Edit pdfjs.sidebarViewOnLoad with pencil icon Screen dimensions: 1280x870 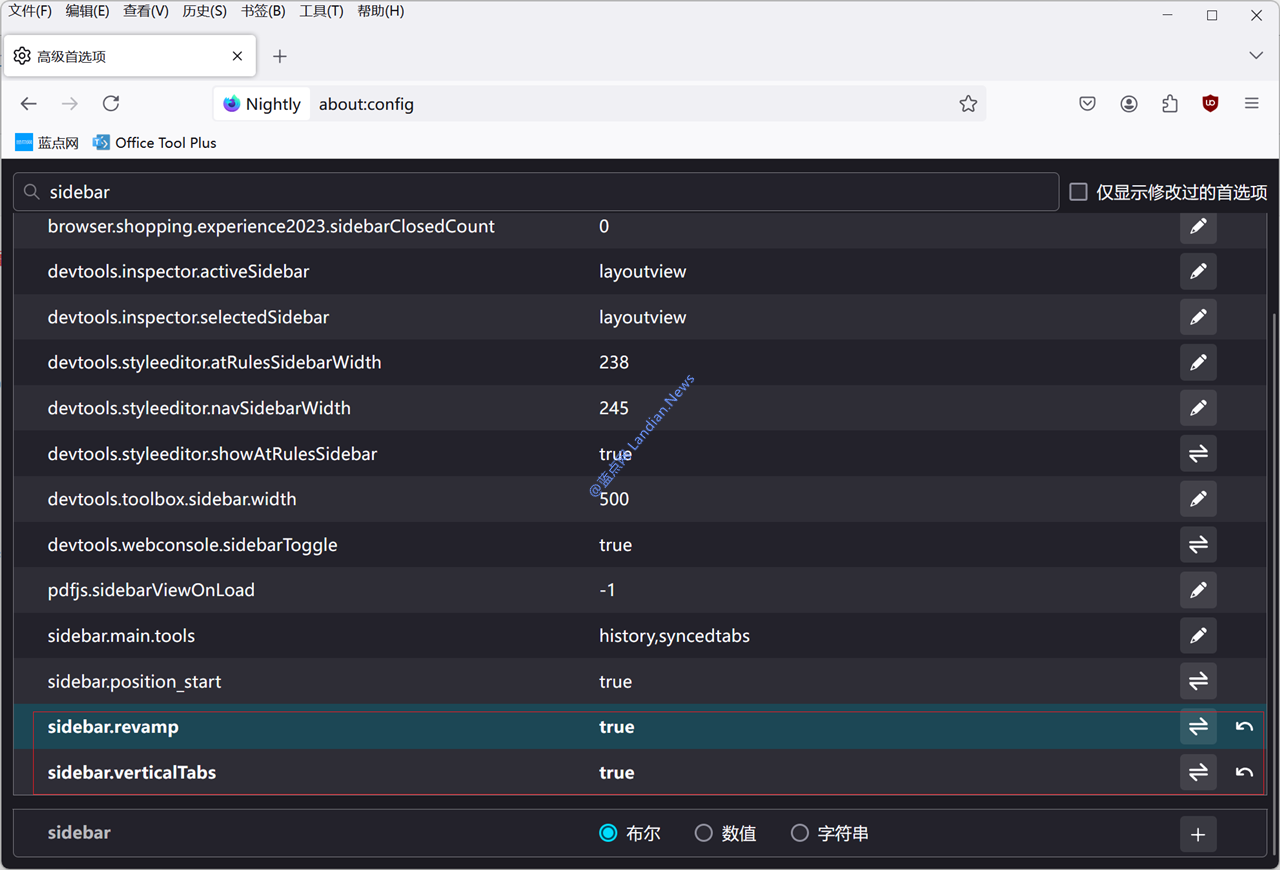(1198, 590)
